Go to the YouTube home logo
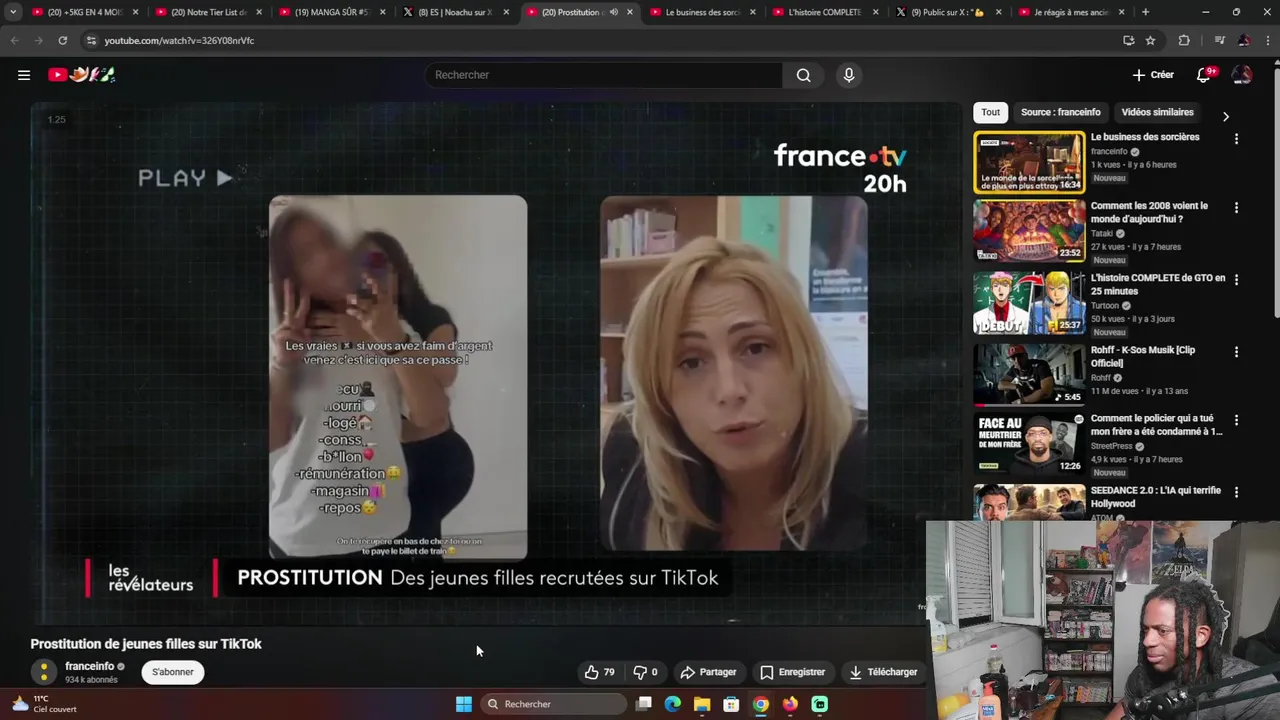 82,75
